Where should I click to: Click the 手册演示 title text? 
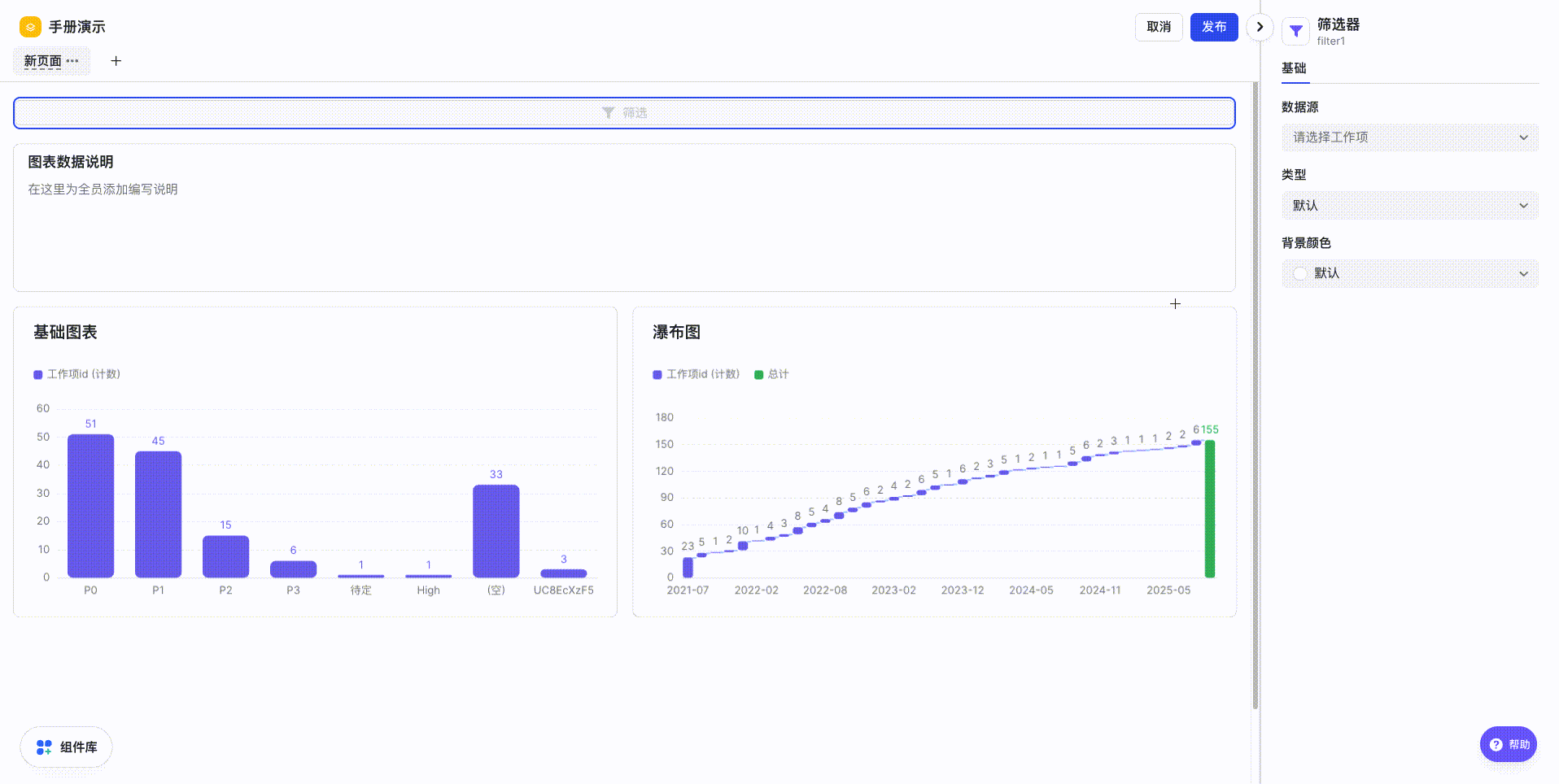pyautogui.click(x=76, y=27)
